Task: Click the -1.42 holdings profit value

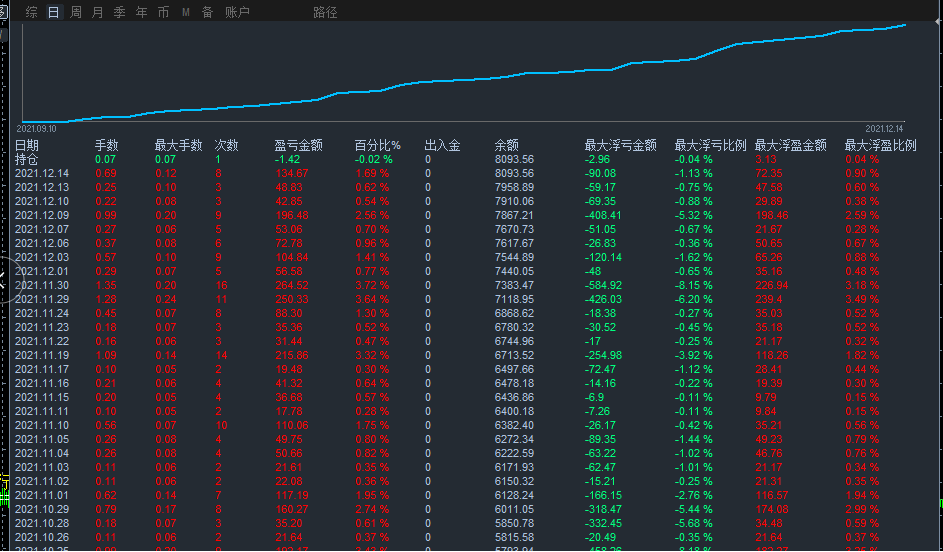Action: point(287,159)
